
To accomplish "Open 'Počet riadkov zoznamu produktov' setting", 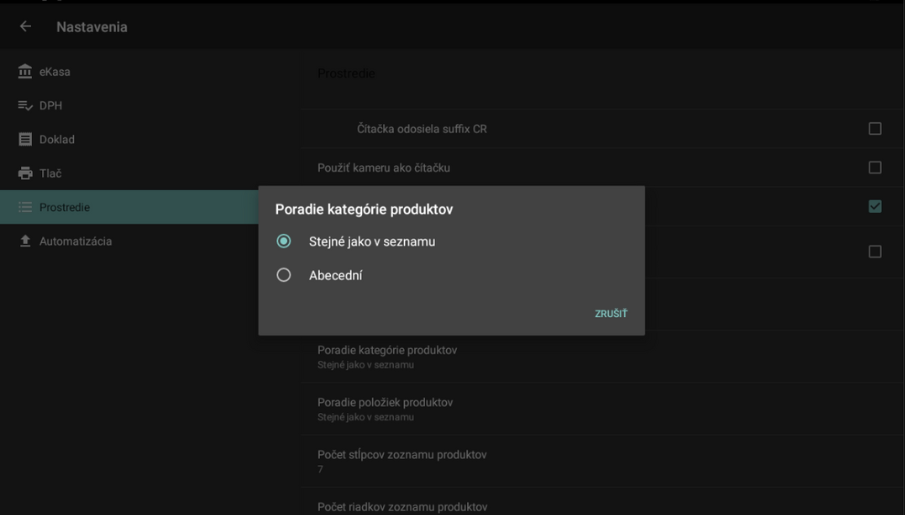I will pos(401,507).
